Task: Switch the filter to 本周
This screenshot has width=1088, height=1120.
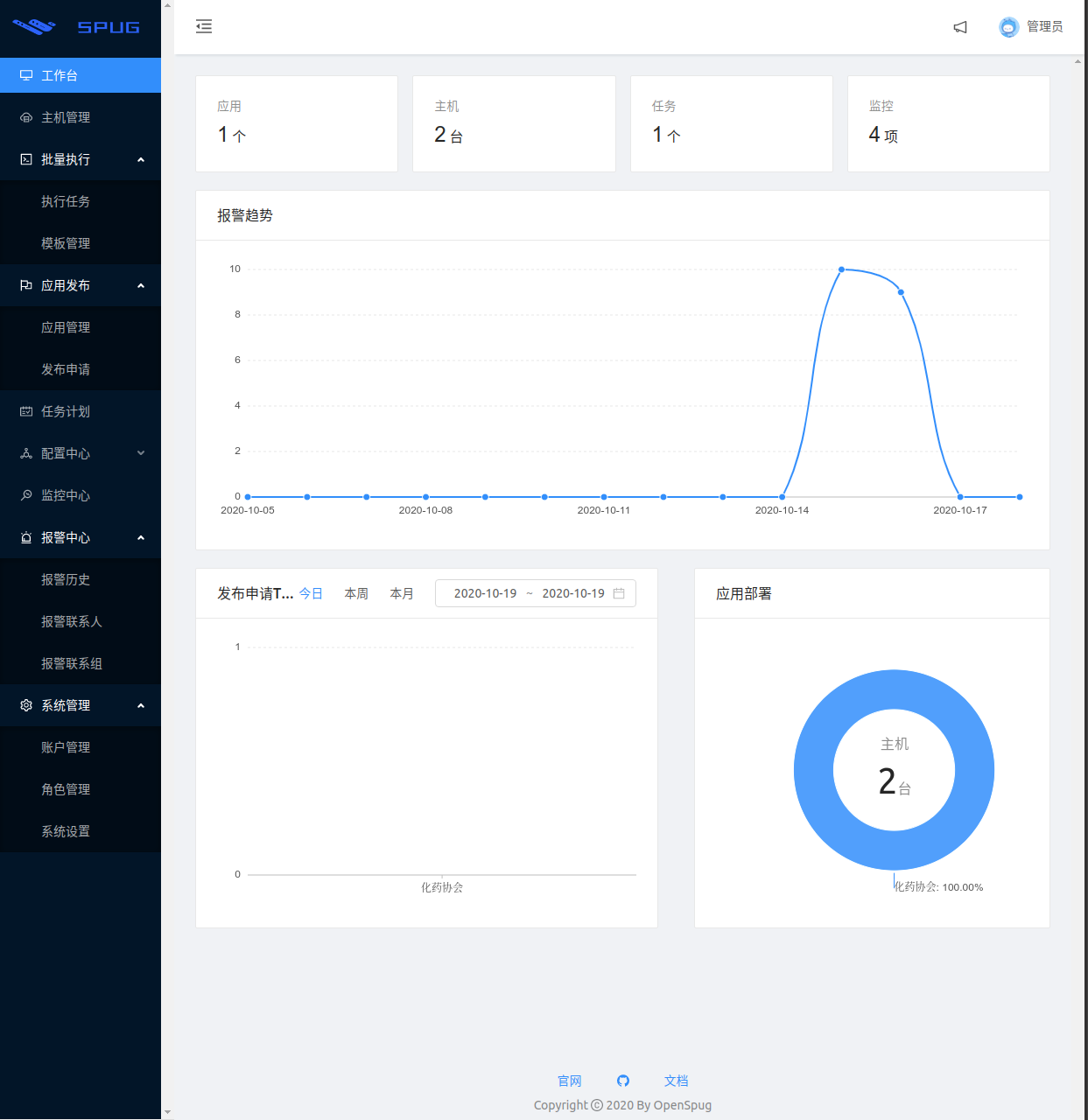Action: click(356, 593)
